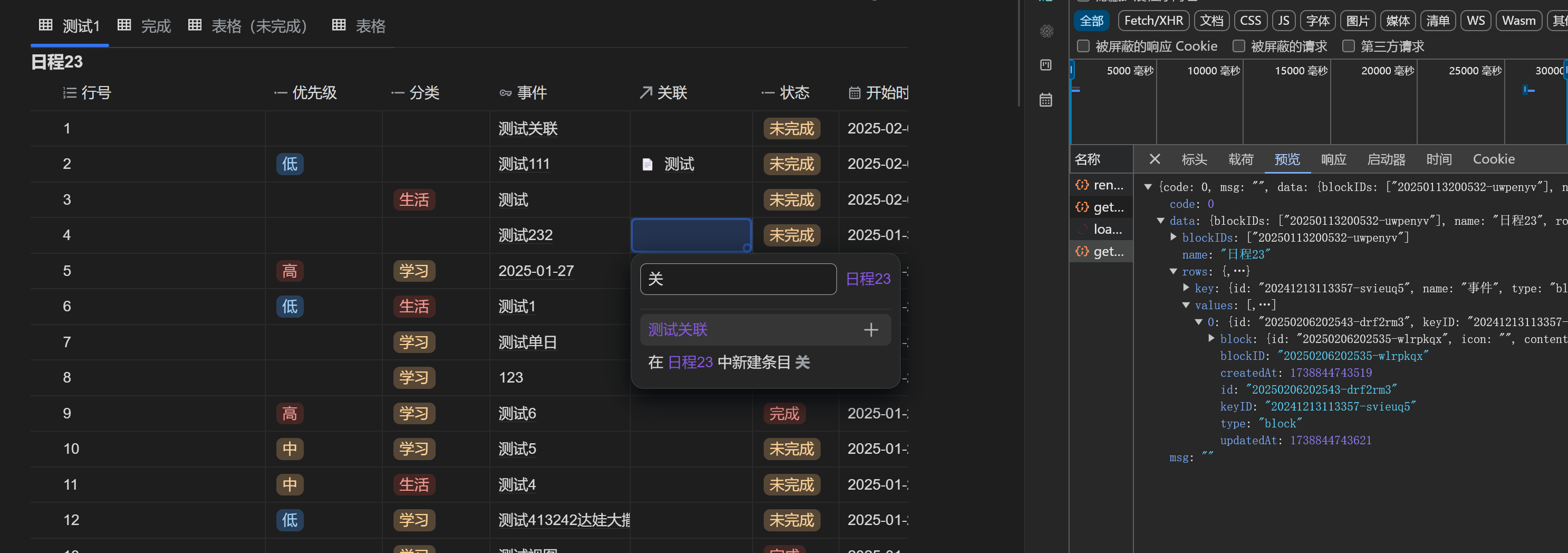1568x553 pixels.
Task: Enable 被屏蔽的响应 Cookie checkbox
Action: tap(1083, 46)
